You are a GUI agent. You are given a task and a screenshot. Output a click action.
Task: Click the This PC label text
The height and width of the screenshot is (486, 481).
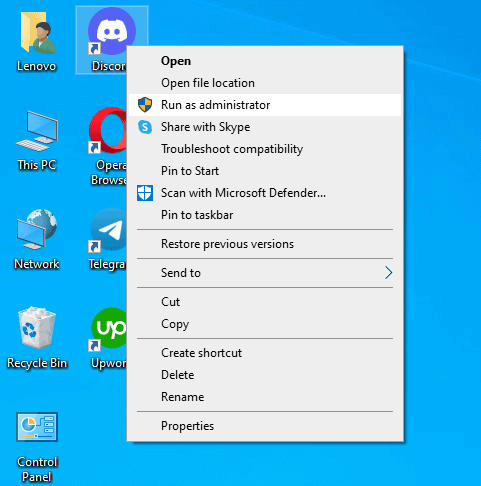point(37,165)
